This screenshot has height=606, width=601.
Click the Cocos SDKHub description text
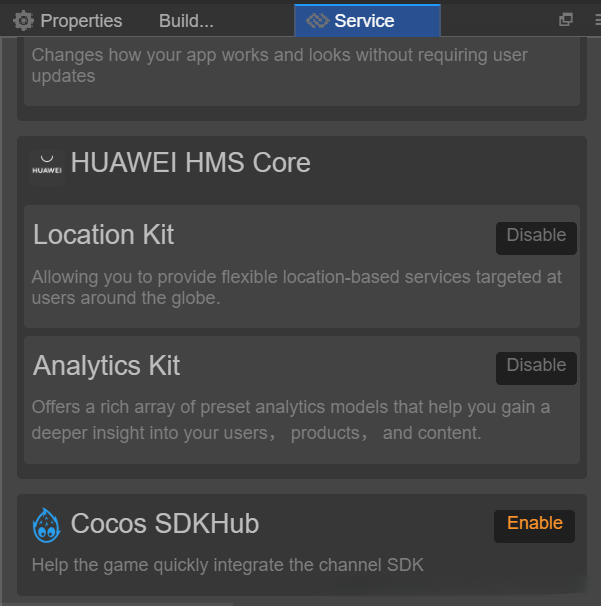click(x=228, y=565)
